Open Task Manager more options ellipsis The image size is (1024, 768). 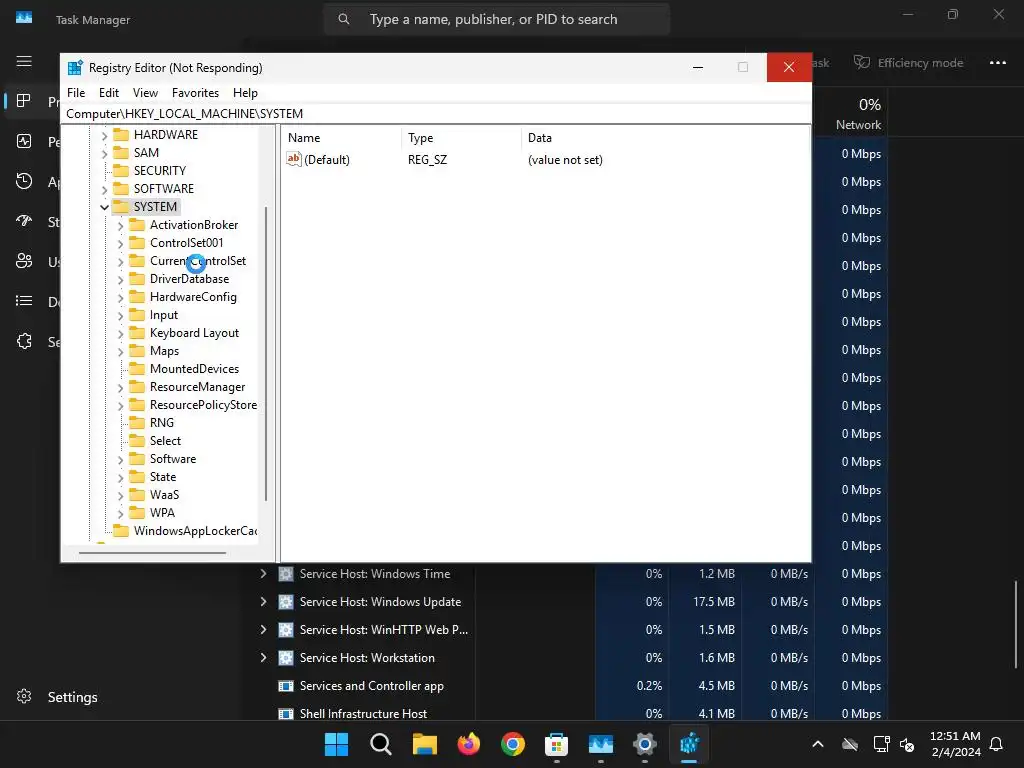coord(997,63)
